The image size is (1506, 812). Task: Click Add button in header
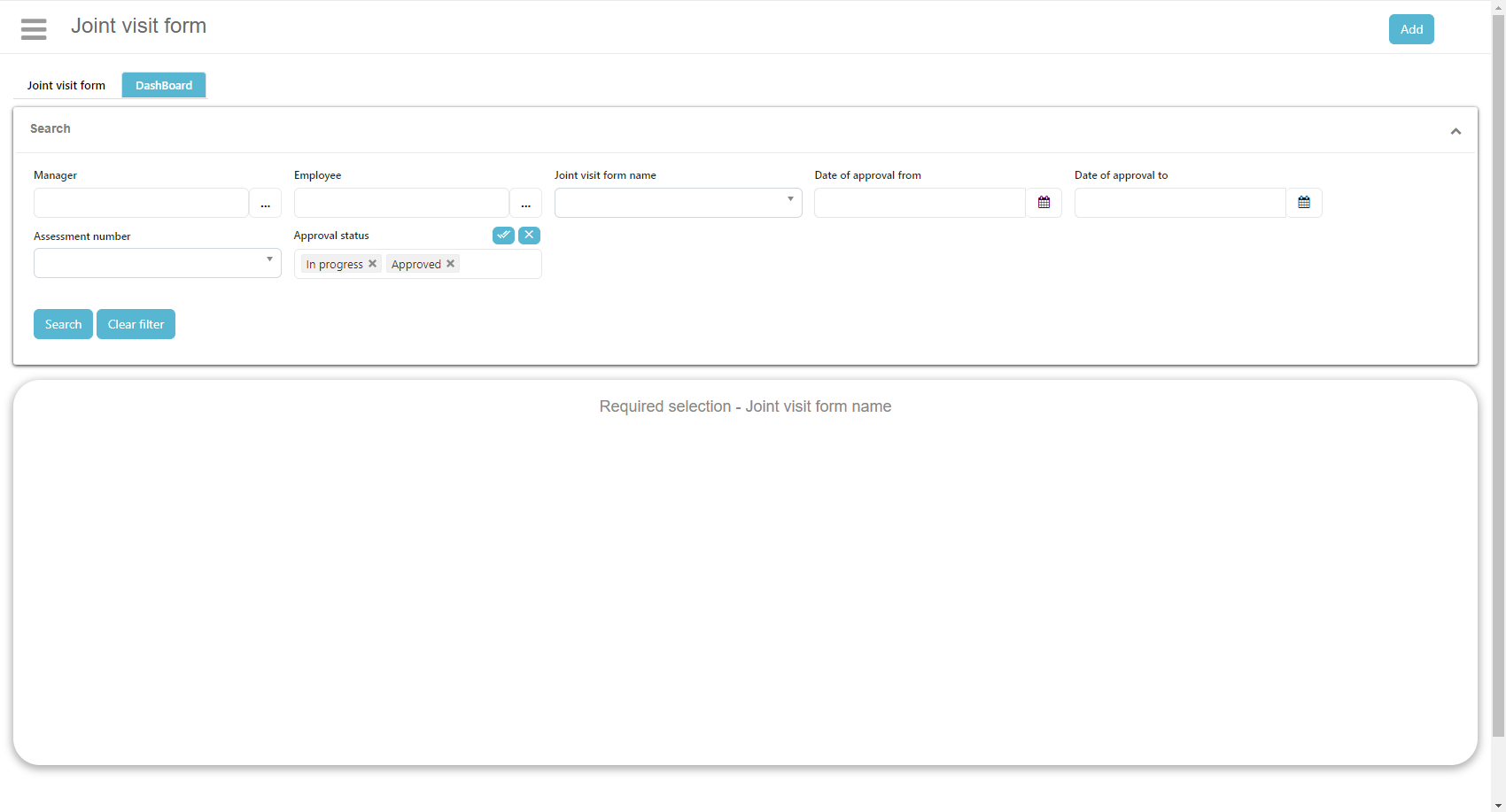(x=1411, y=29)
